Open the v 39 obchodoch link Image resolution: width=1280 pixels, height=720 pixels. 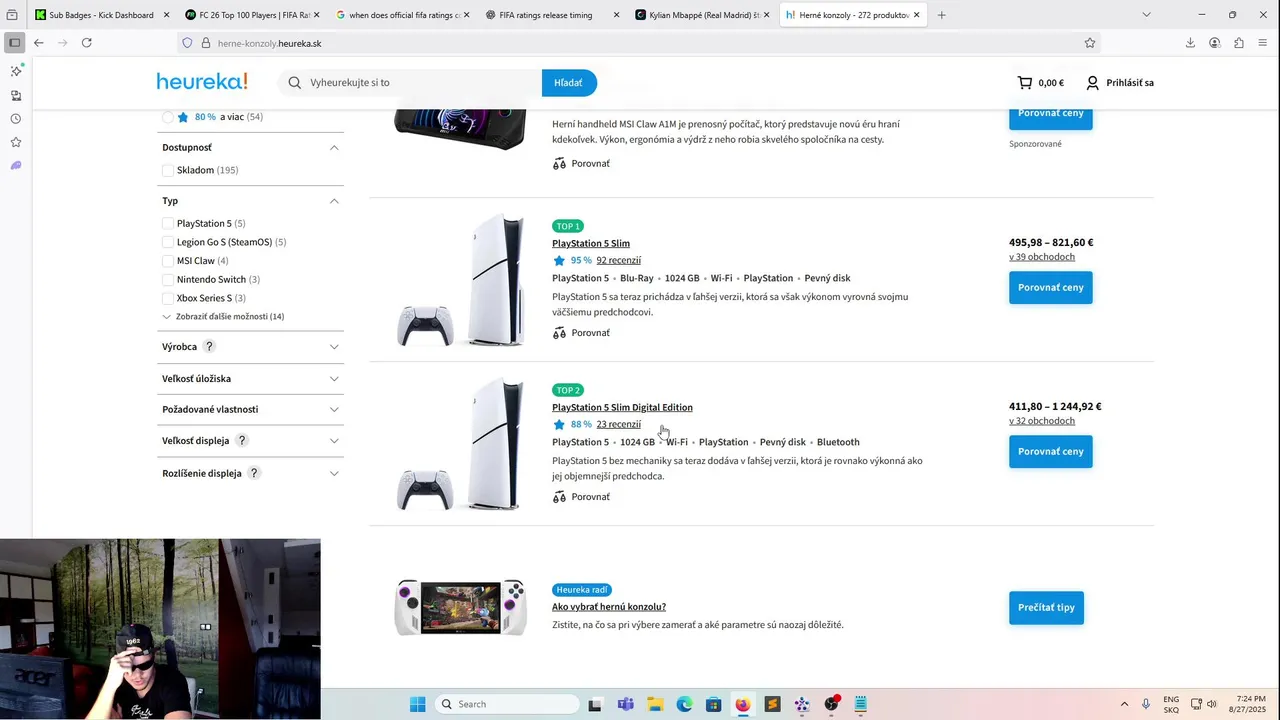click(1042, 257)
